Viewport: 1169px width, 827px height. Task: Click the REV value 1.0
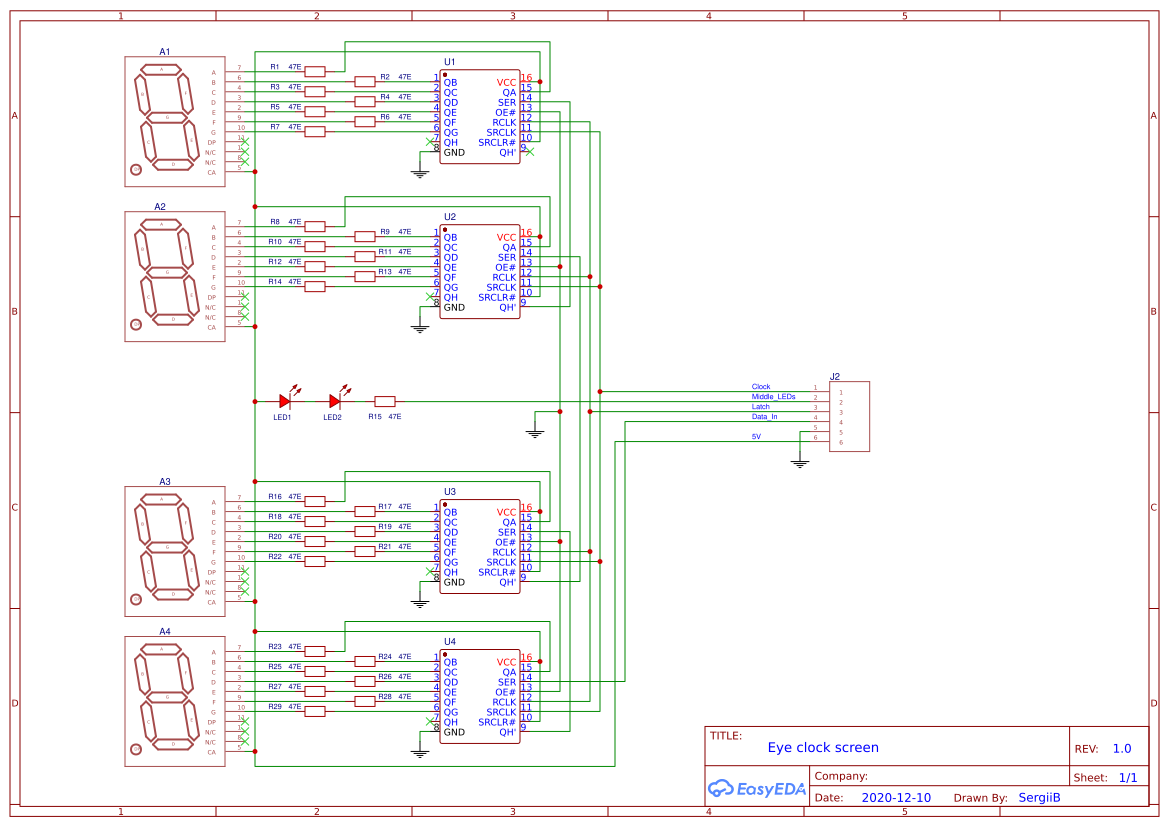coord(1121,747)
